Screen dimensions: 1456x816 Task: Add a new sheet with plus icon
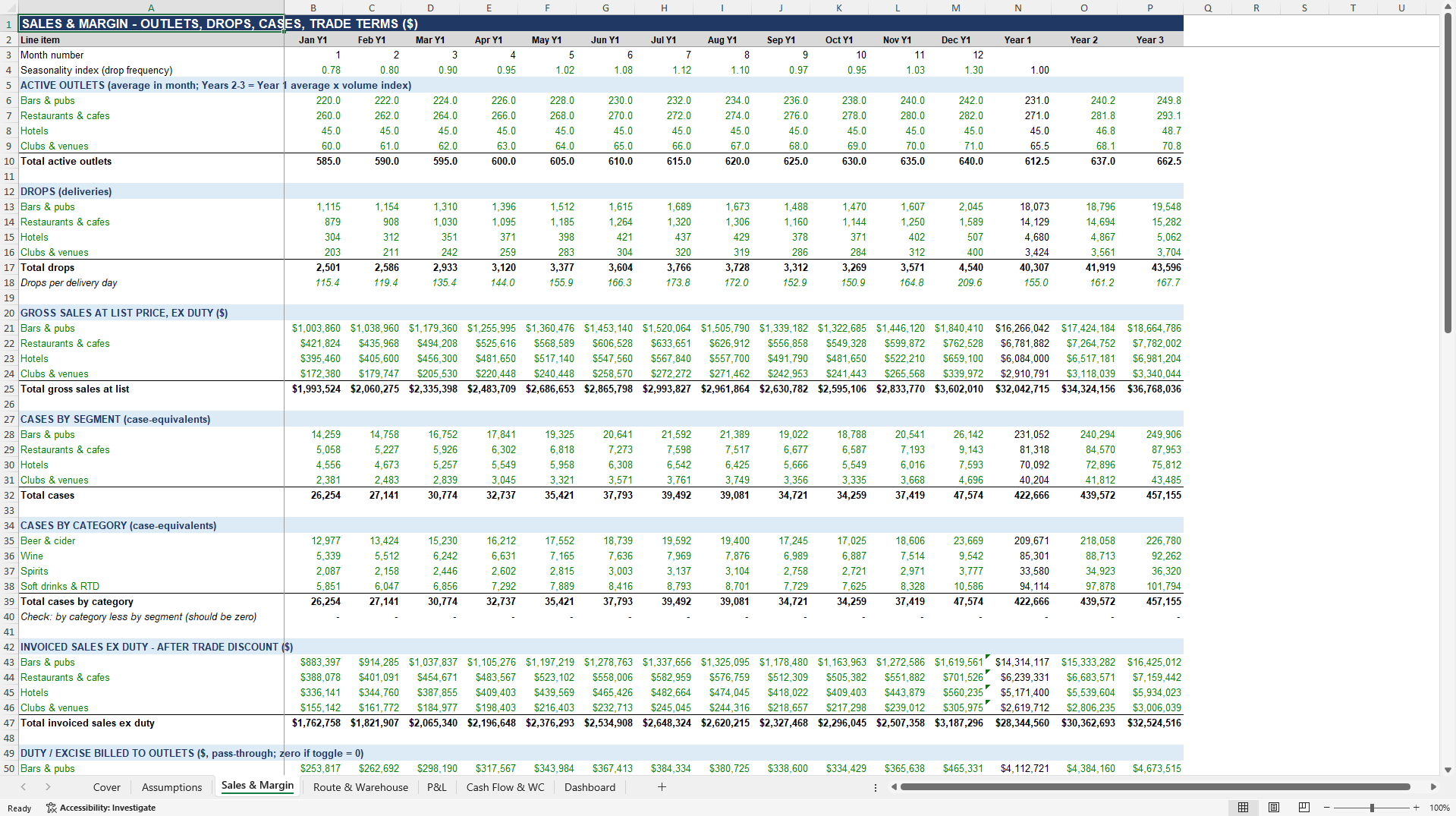click(x=662, y=787)
